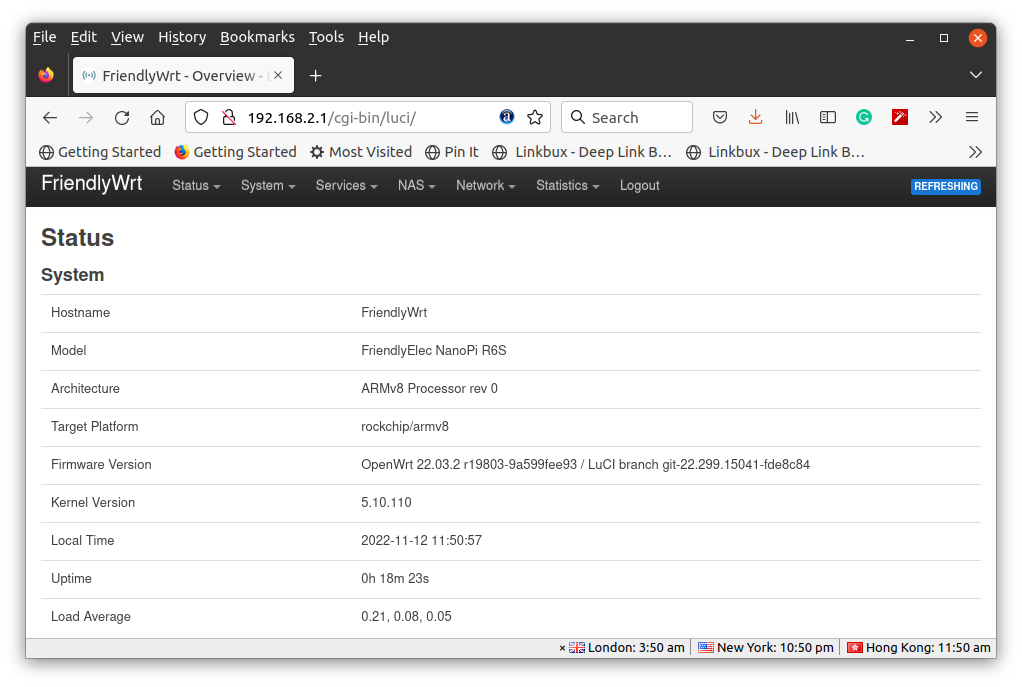The width and height of the screenshot is (1022, 687).
Task: Open second Linkbux - Deep Link bookmark
Action: 776,152
